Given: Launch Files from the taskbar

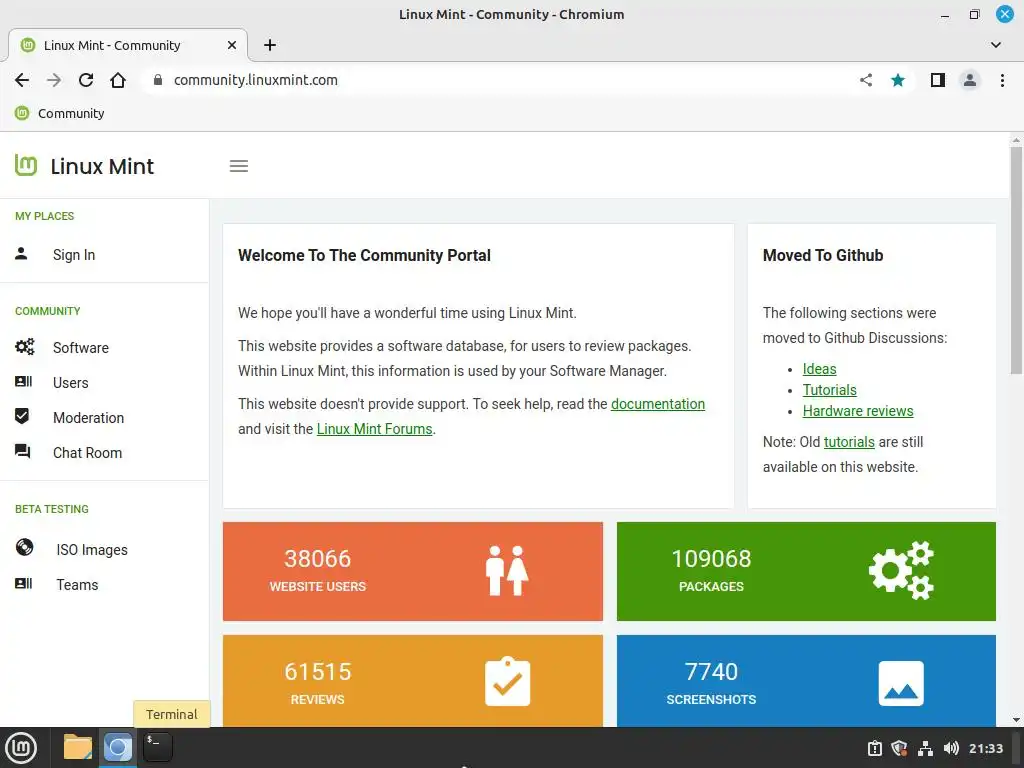Looking at the screenshot, I should [78, 748].
